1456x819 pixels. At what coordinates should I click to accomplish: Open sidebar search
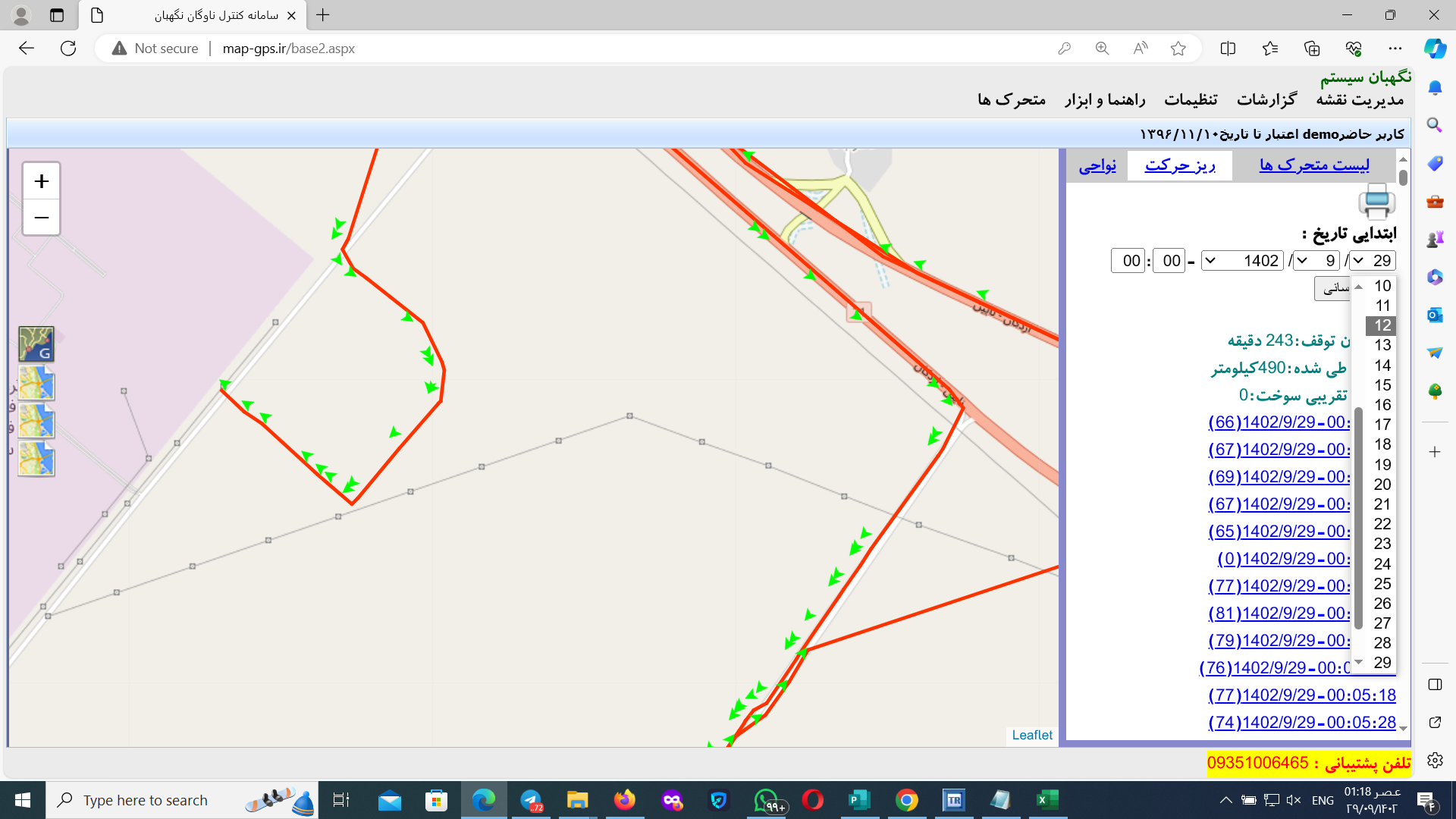(1435, 125)
